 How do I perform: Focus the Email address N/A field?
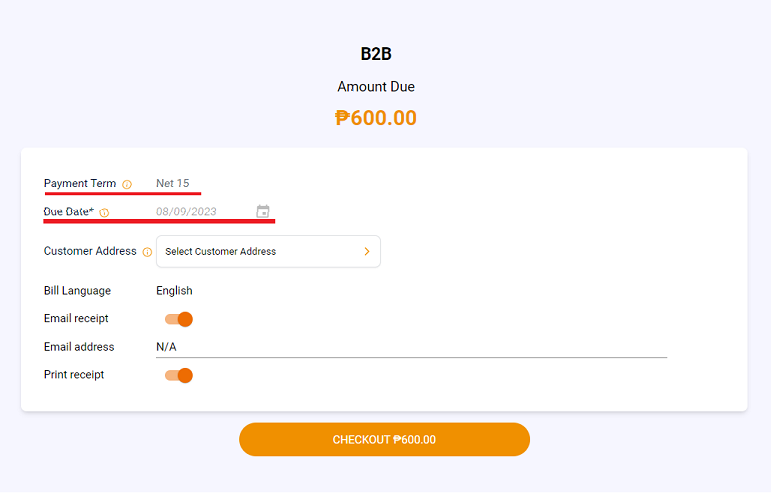tap(412, 347)
